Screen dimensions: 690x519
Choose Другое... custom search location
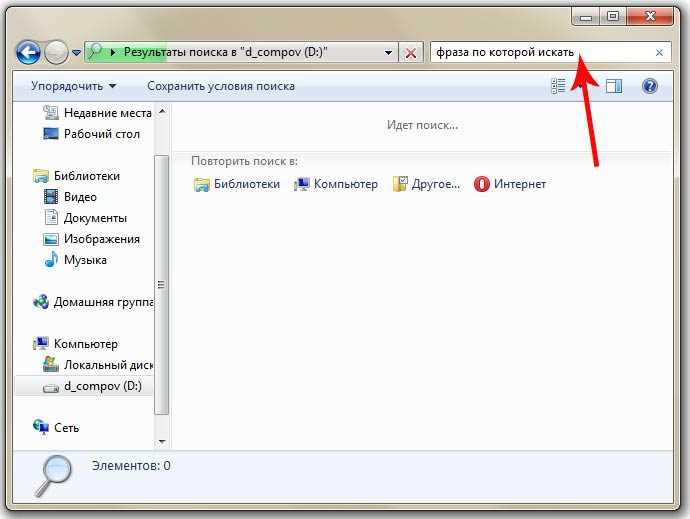(x=426, y=184)
